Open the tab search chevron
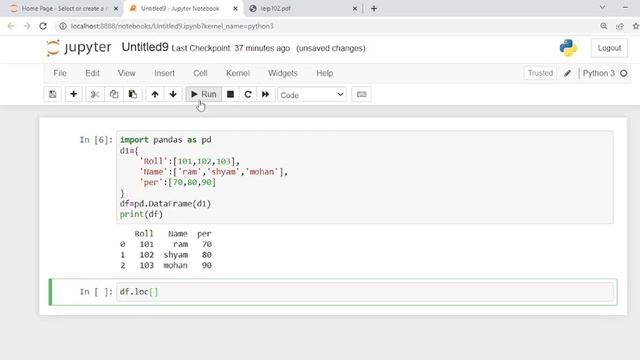The height and width of the screenshot is (360, 640). (x=602, y=8)
